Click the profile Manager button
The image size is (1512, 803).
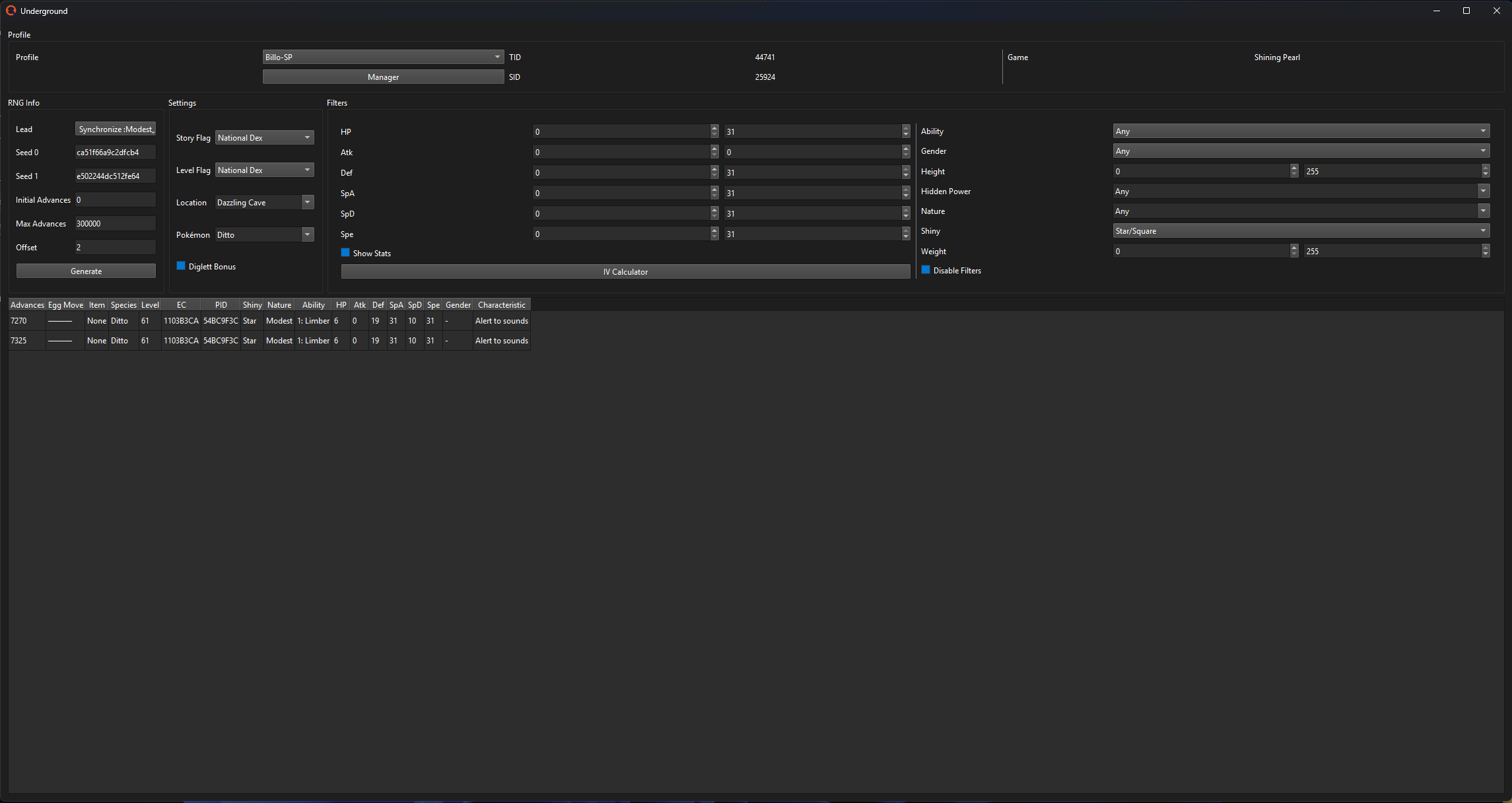[x=383, y=77]
